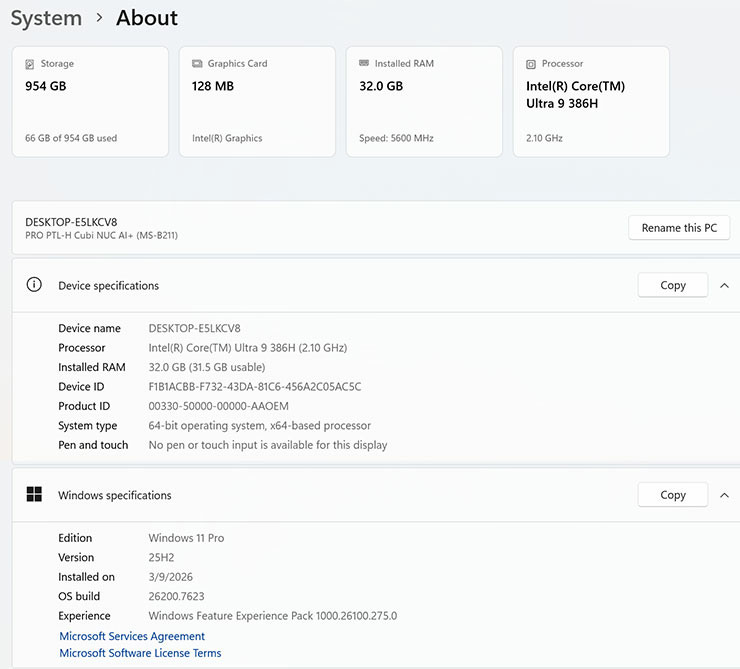Select the No pen or touch input text
Image resolution: width=740 pixels, height=669 pixels.
click(268, 445)
